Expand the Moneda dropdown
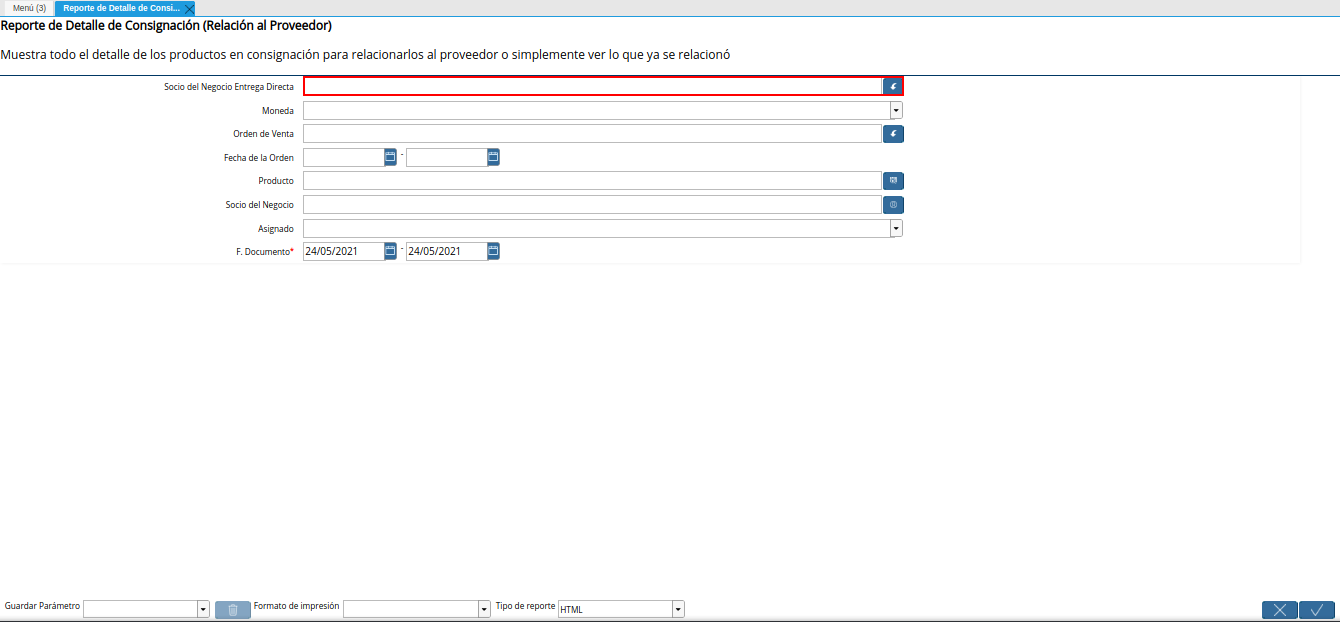Viewport: 1340px width, 622px height. (896, 110)
